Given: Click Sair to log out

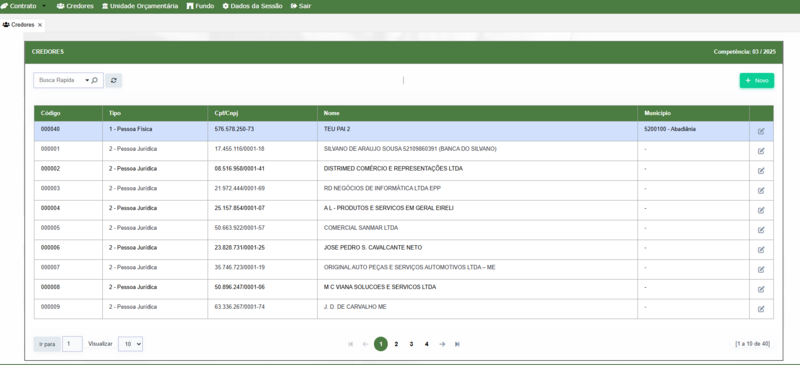Looking at the screenshot, I should click(301, 6).
